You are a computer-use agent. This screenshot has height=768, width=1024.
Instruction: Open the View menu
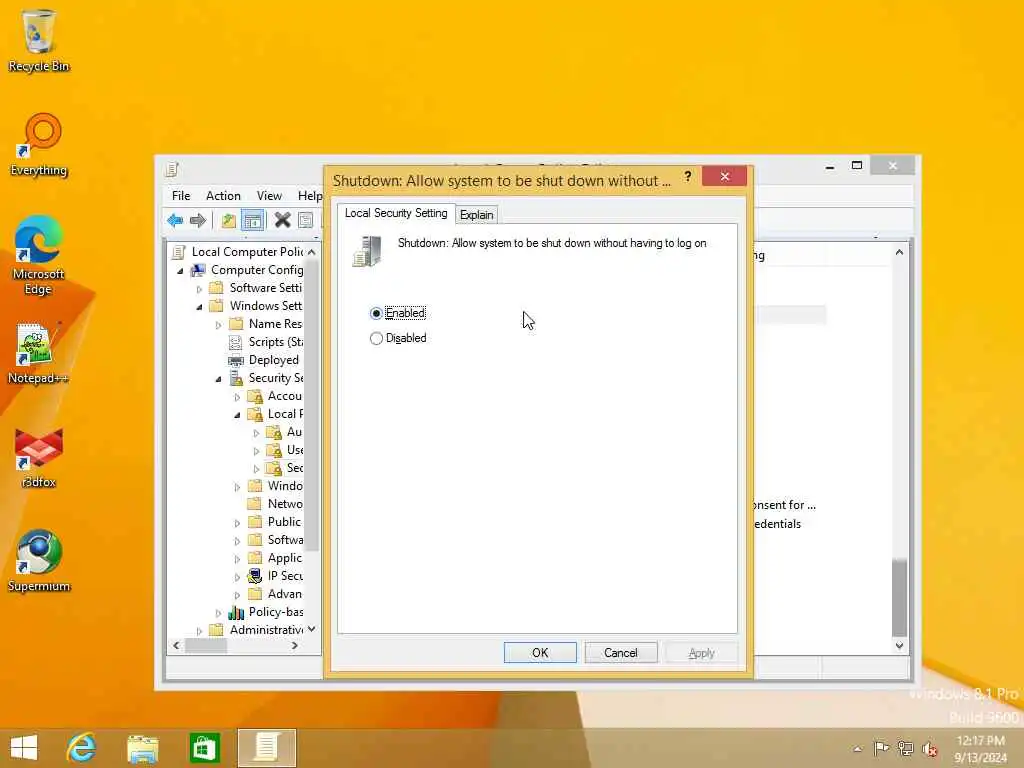click(x=269, y=196)
